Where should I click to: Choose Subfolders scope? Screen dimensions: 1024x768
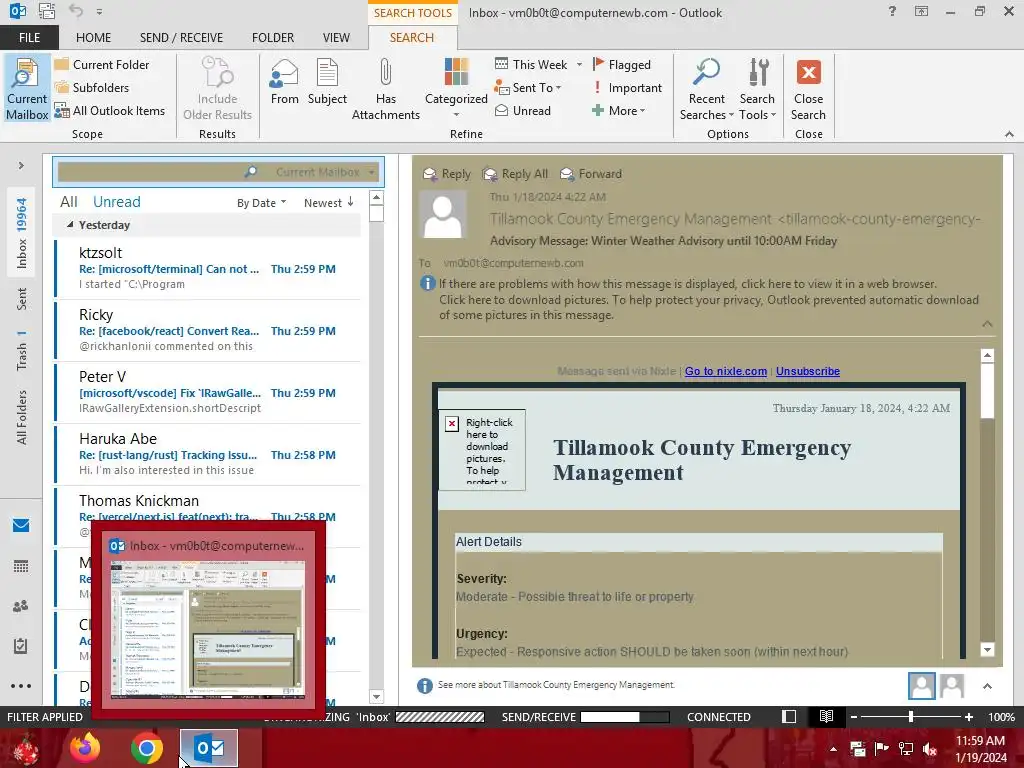(x=92, y=88)
